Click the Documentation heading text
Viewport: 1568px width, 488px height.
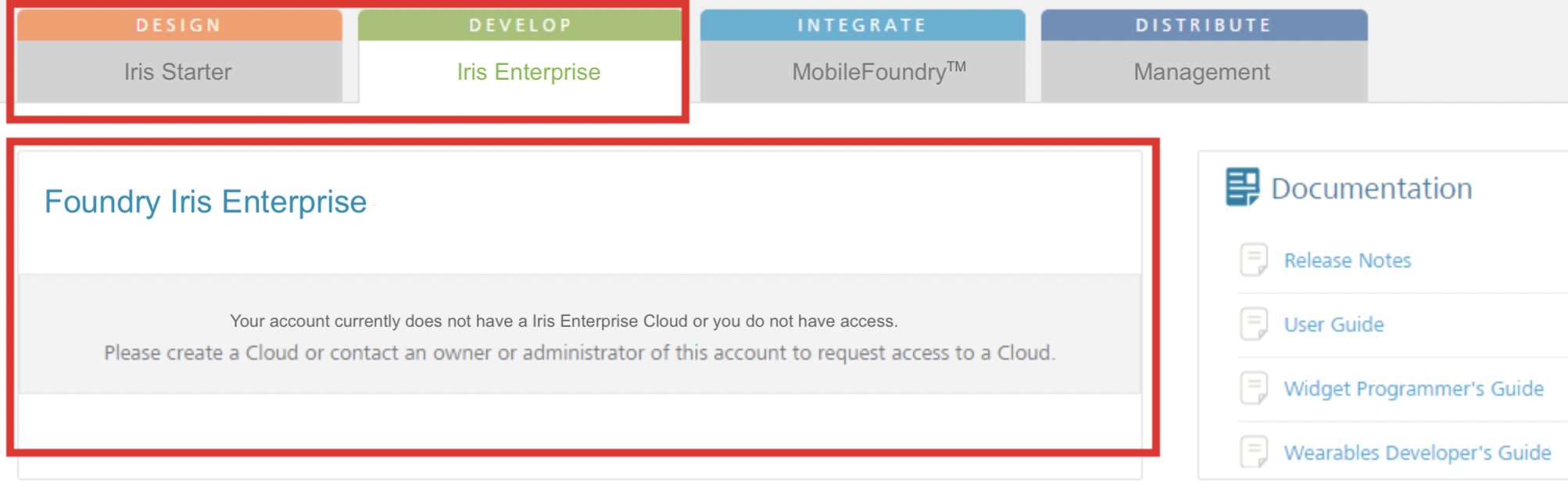pos(1371,188)
